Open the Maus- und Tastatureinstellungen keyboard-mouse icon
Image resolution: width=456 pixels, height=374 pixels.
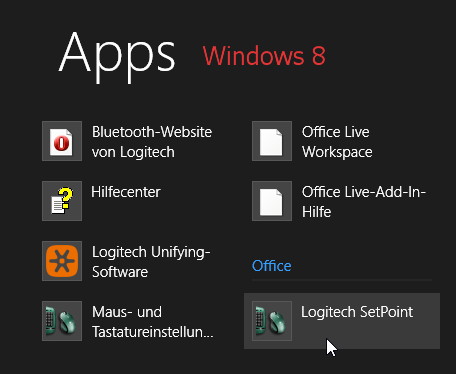(62, 321)
